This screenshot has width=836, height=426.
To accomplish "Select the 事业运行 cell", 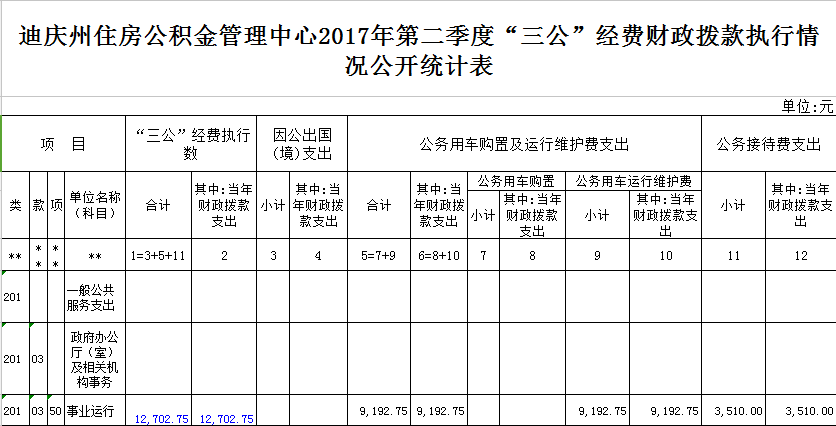I will tap(92, 411).
